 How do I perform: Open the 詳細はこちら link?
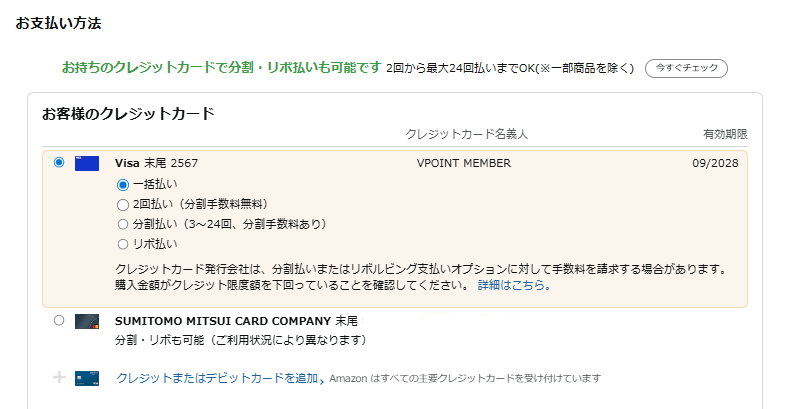pyautogui.click(x=514, y=285)
